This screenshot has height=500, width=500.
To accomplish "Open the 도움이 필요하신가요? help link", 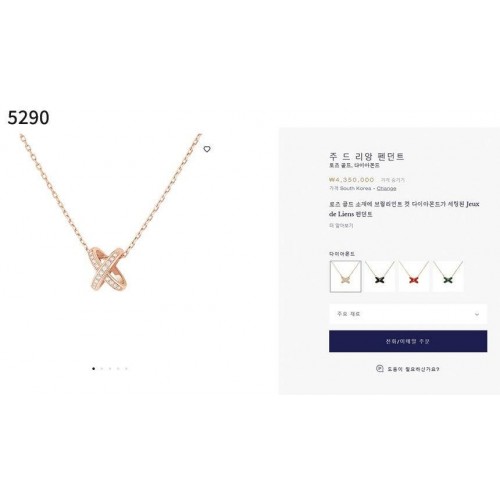I will pos(413,369).
